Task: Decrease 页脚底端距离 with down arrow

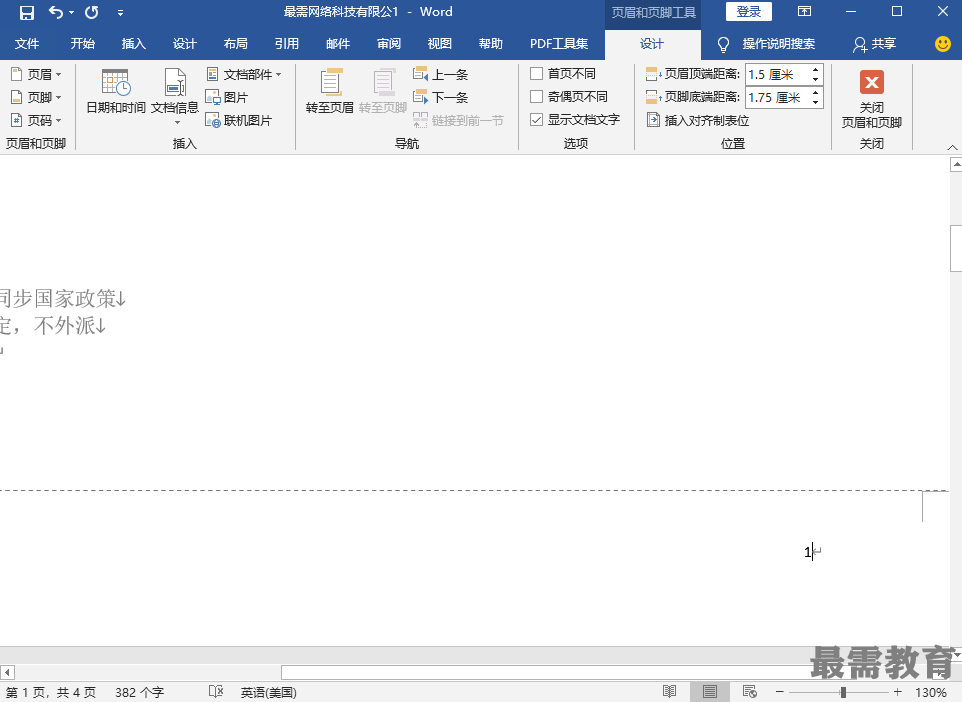Action: (815, 102)
